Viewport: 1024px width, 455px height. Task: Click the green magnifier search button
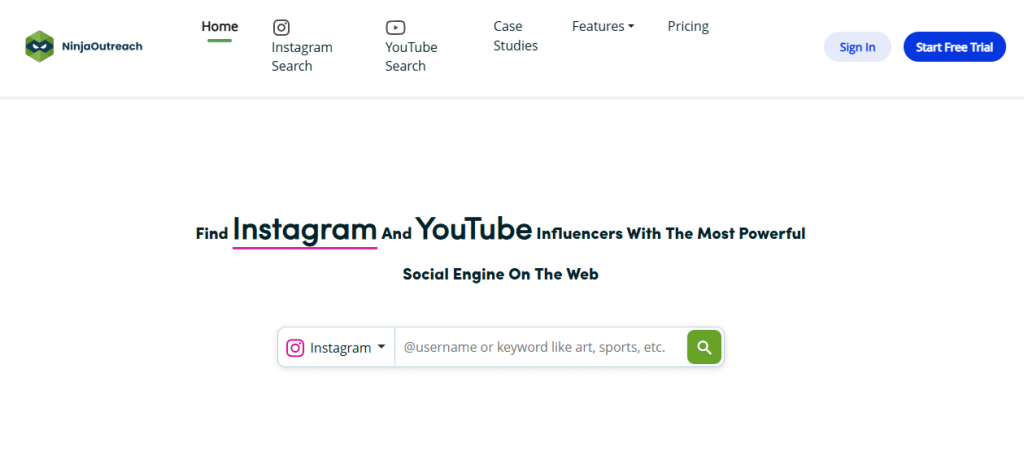(704, 347)
